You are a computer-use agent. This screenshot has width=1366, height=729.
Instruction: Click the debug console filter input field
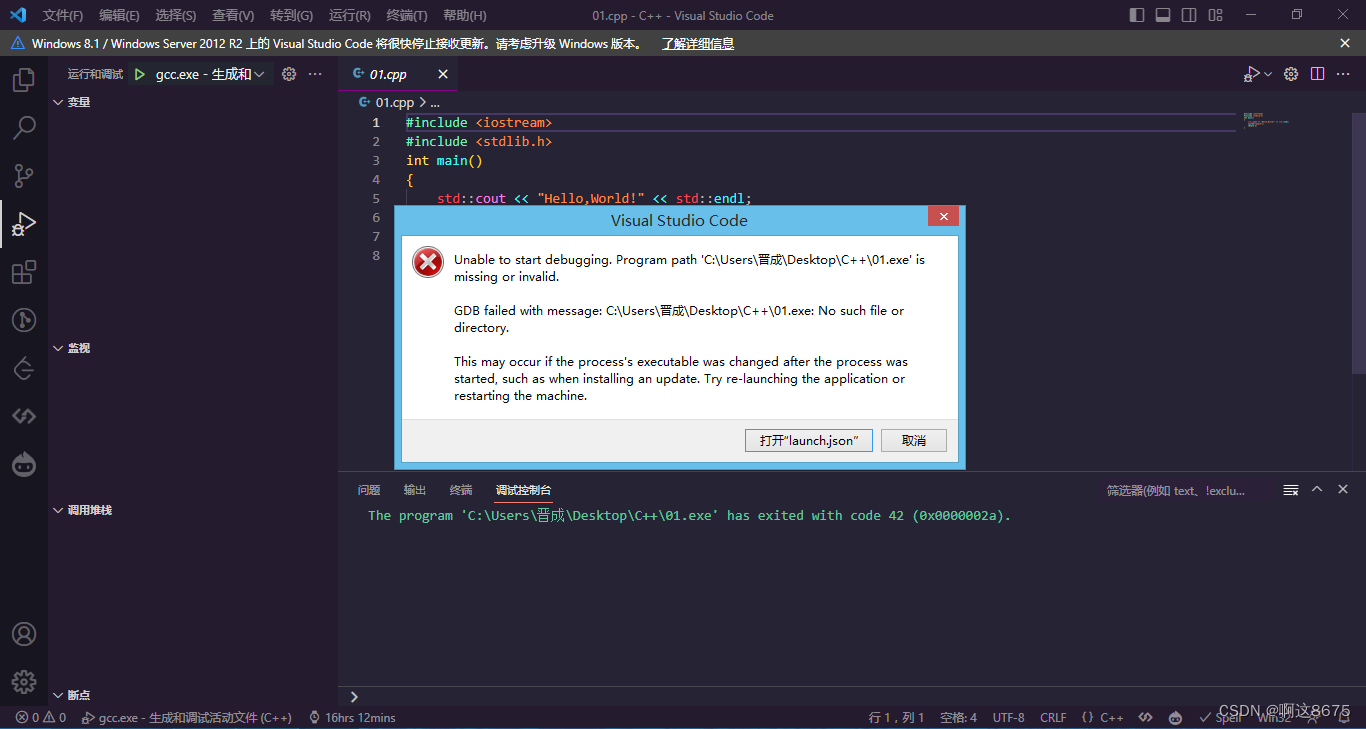click(1188, 490)
